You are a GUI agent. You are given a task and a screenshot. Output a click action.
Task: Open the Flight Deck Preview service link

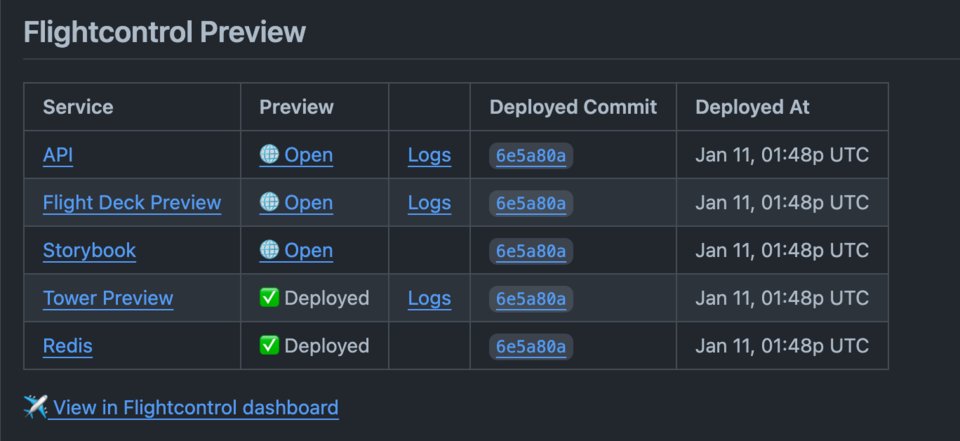[x=132, y=203]
